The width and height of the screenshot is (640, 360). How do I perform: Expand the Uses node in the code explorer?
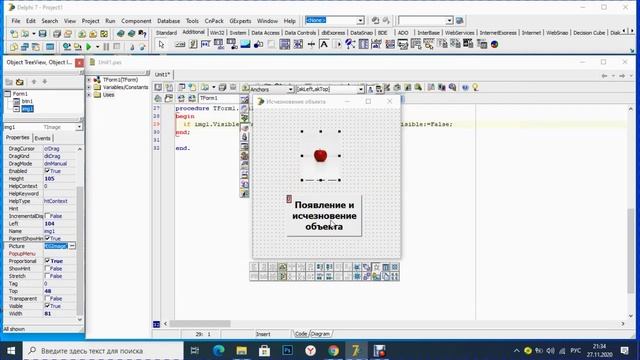click(89, 95)
